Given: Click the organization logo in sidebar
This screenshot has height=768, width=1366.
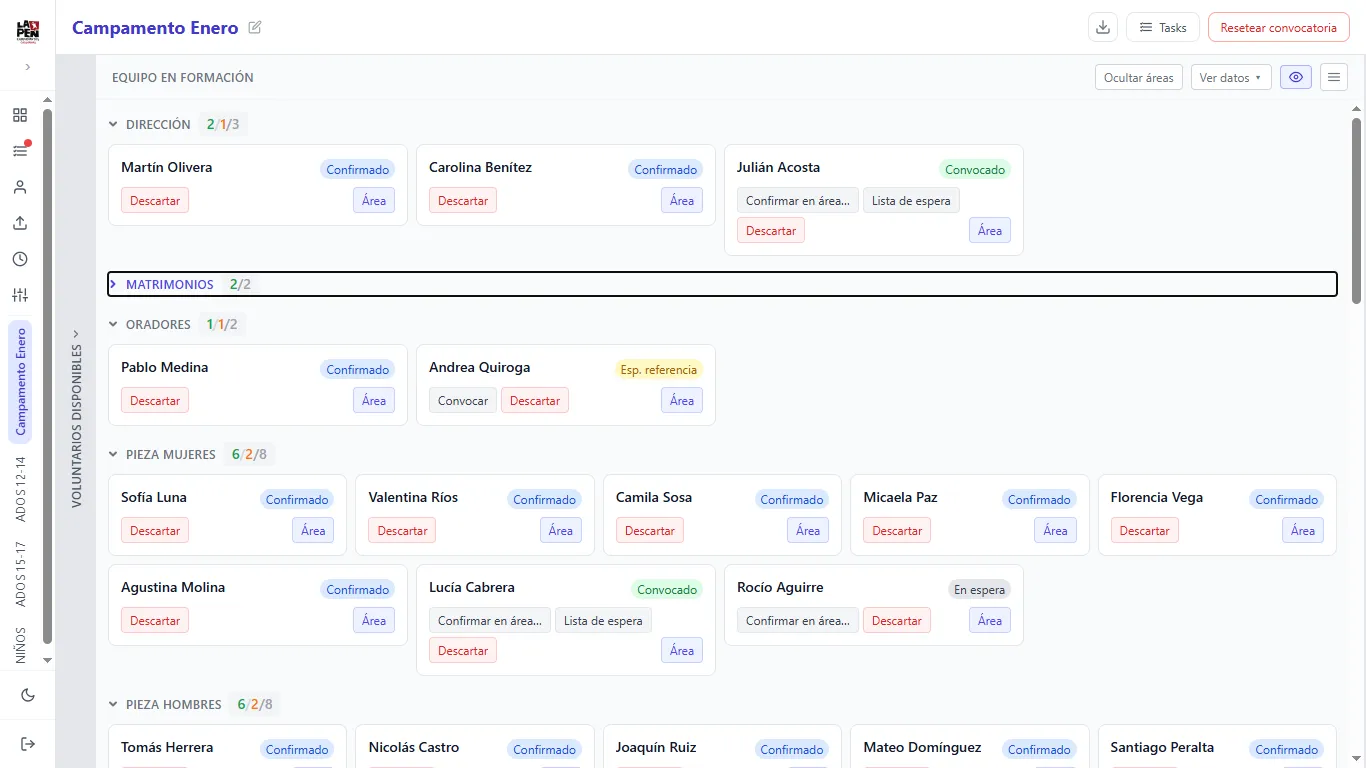Looking at the screenshot, I should pos(28,30).
